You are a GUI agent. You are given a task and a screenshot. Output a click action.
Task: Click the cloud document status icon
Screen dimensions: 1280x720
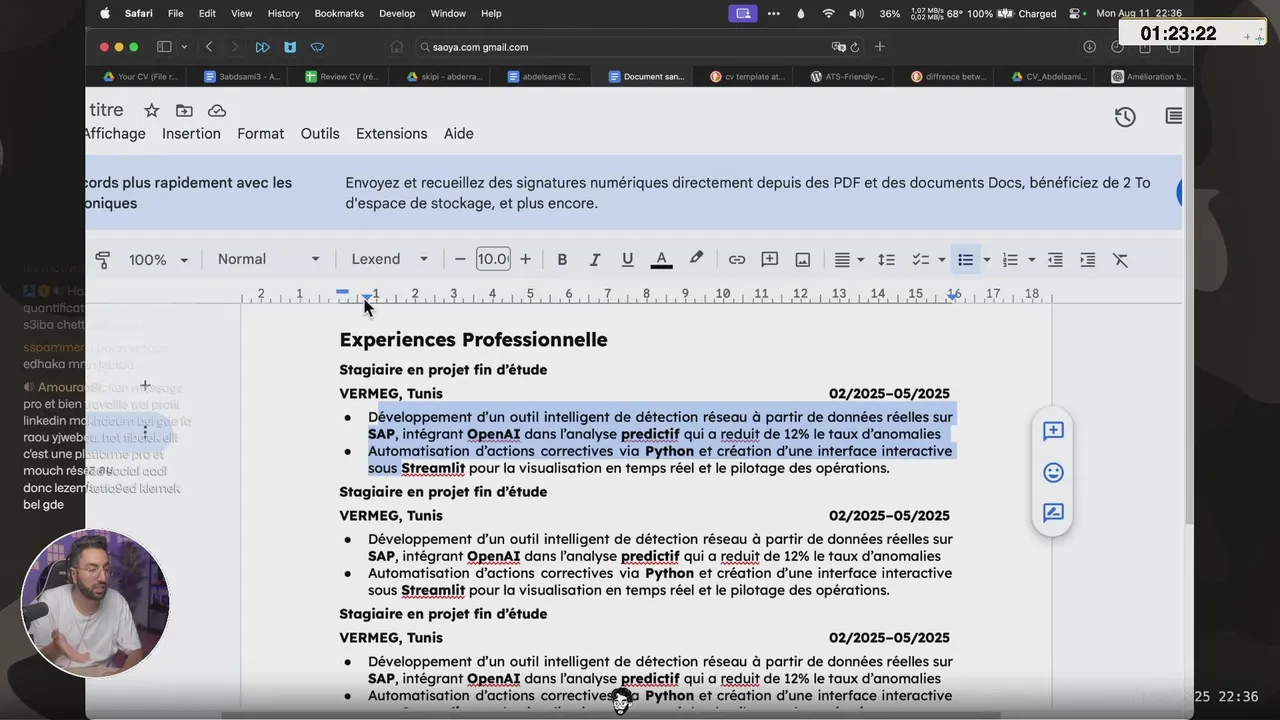(217, 111)
